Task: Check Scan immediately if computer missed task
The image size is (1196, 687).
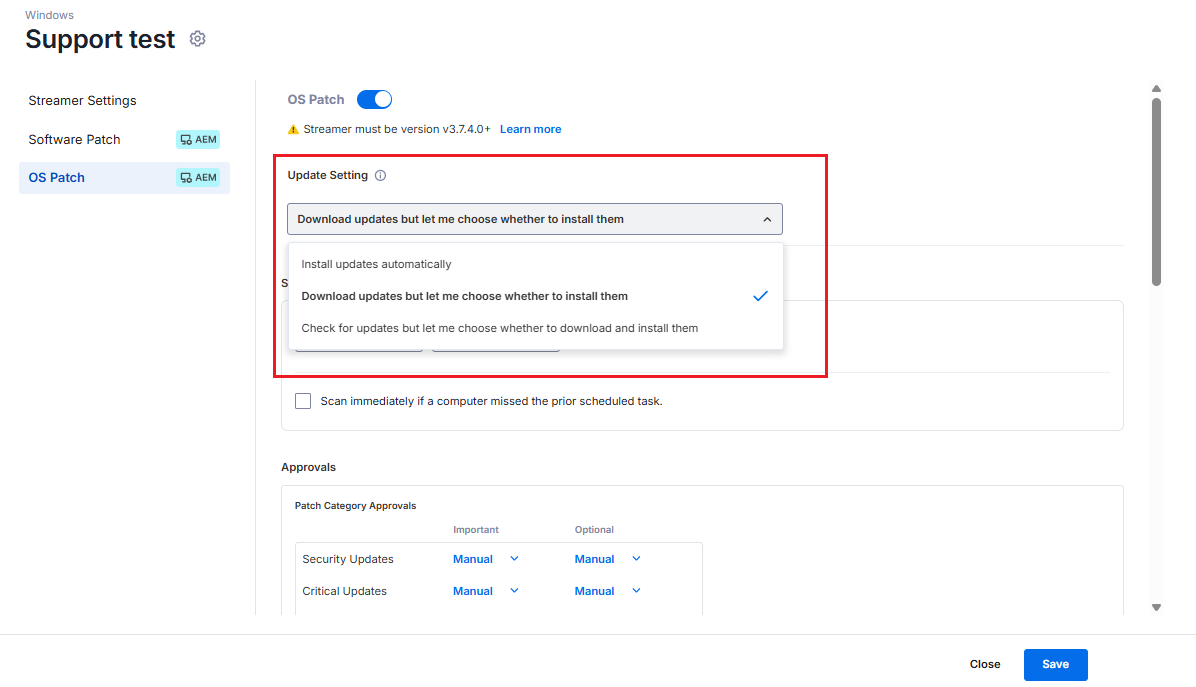Action: click(x=303, y=401)
